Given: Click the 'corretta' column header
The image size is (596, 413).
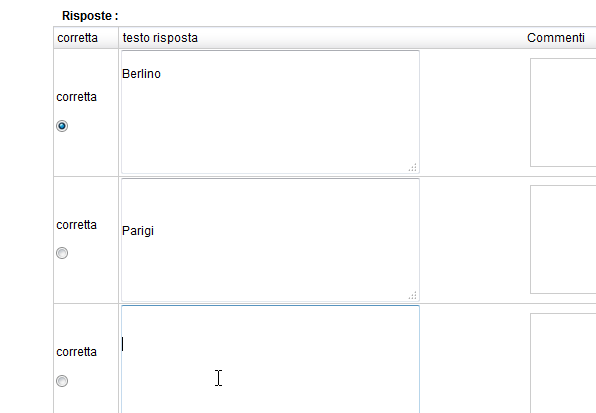Looking at the screenshot, I should pos(78,38).
